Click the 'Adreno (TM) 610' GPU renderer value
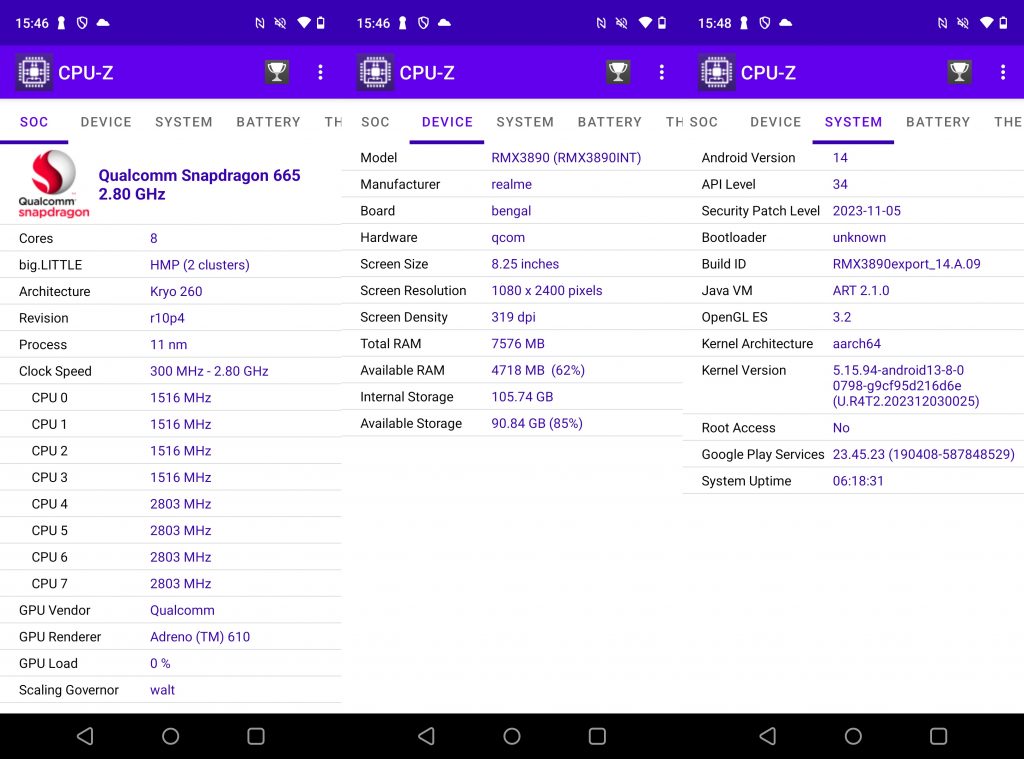Image resolution: width=1024 pixels, height=759 pixels. point(200,637)
